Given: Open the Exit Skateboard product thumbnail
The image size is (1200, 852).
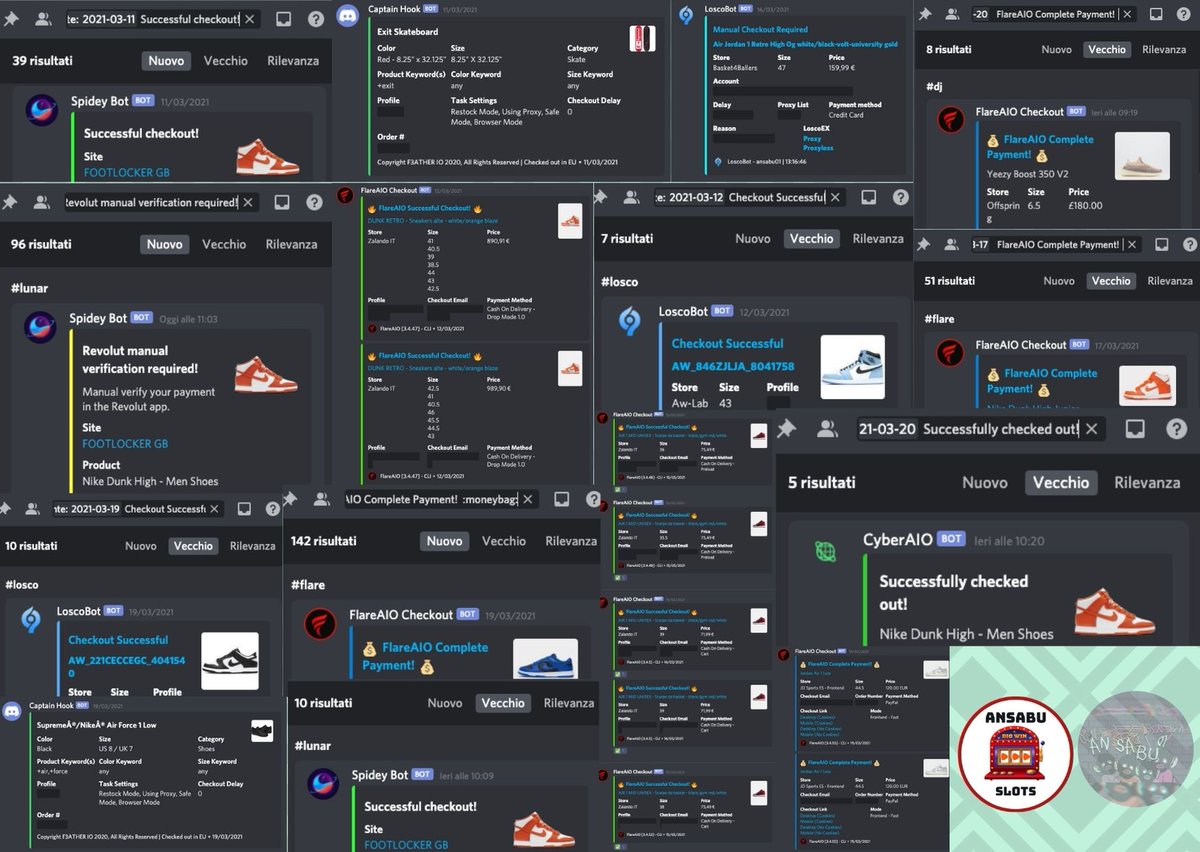Looking at the screenshot, I should [642, 39].
